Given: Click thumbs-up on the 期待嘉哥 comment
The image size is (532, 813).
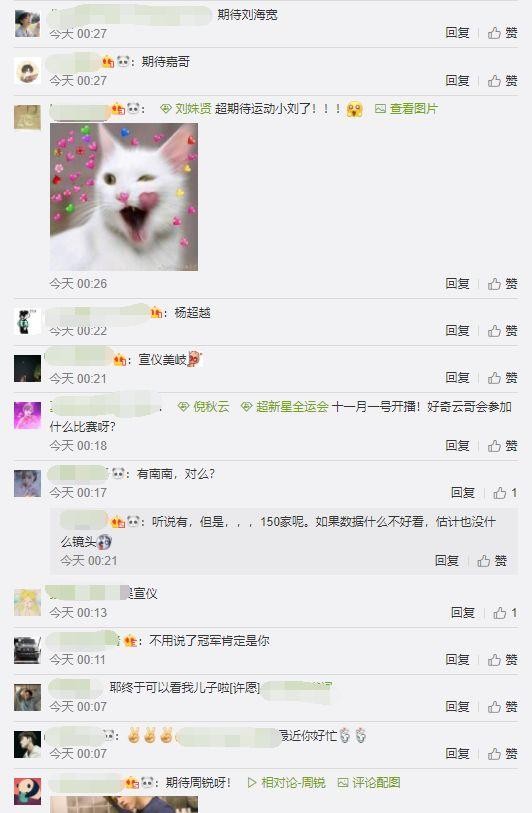Looking at the screenshot, I should click(502, 80).
